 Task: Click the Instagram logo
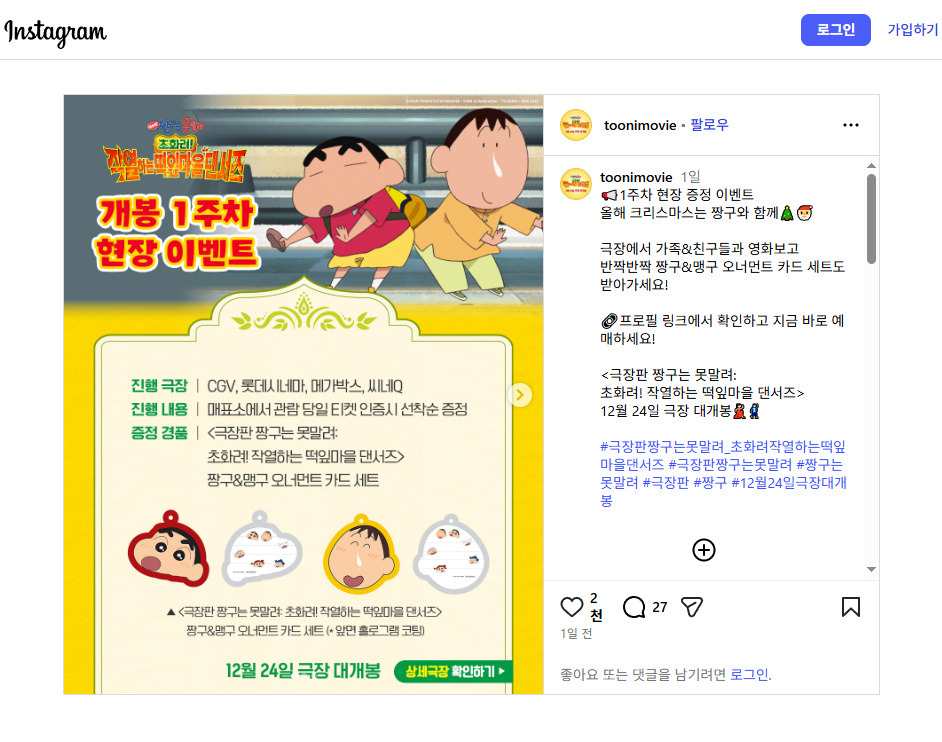pyautogui.click(x=55, y=31)
